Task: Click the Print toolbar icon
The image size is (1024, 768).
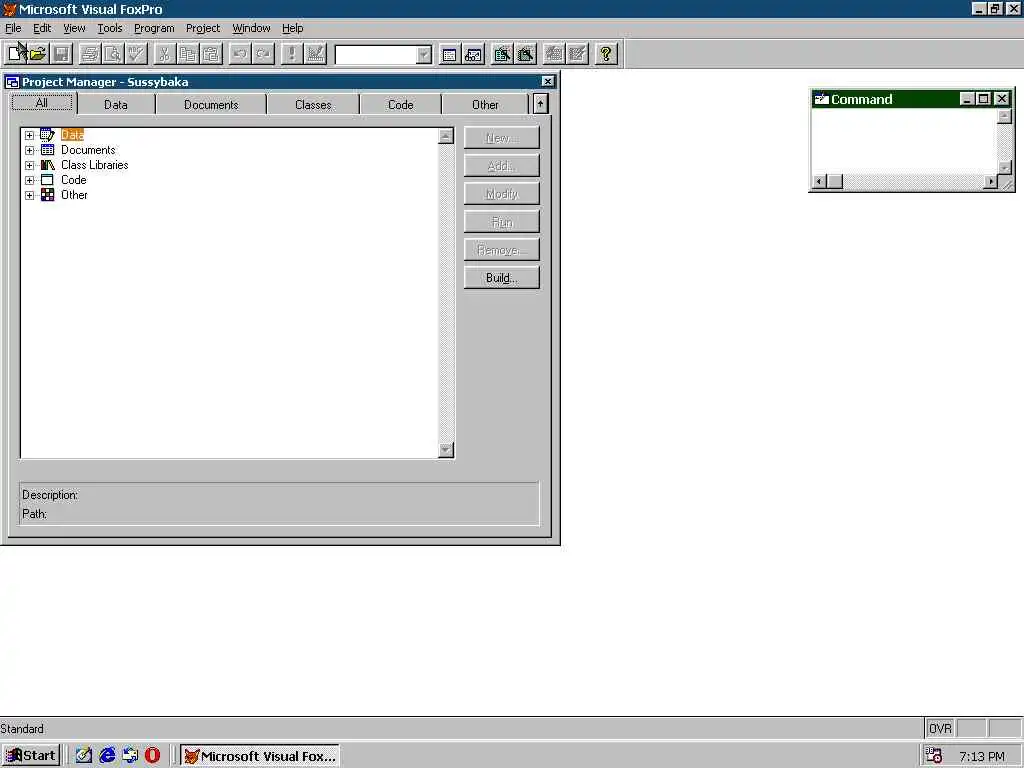Action: [x=90, y=54]
